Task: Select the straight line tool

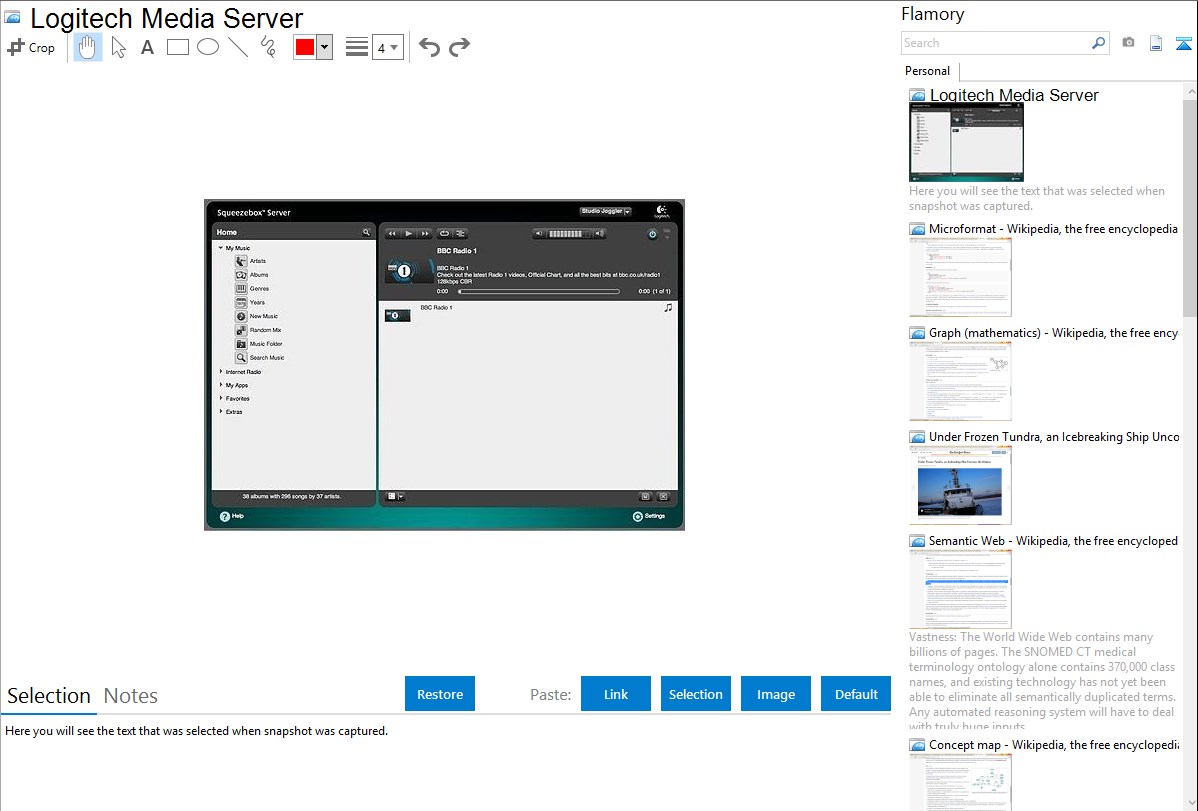Action: coord(238,47)
